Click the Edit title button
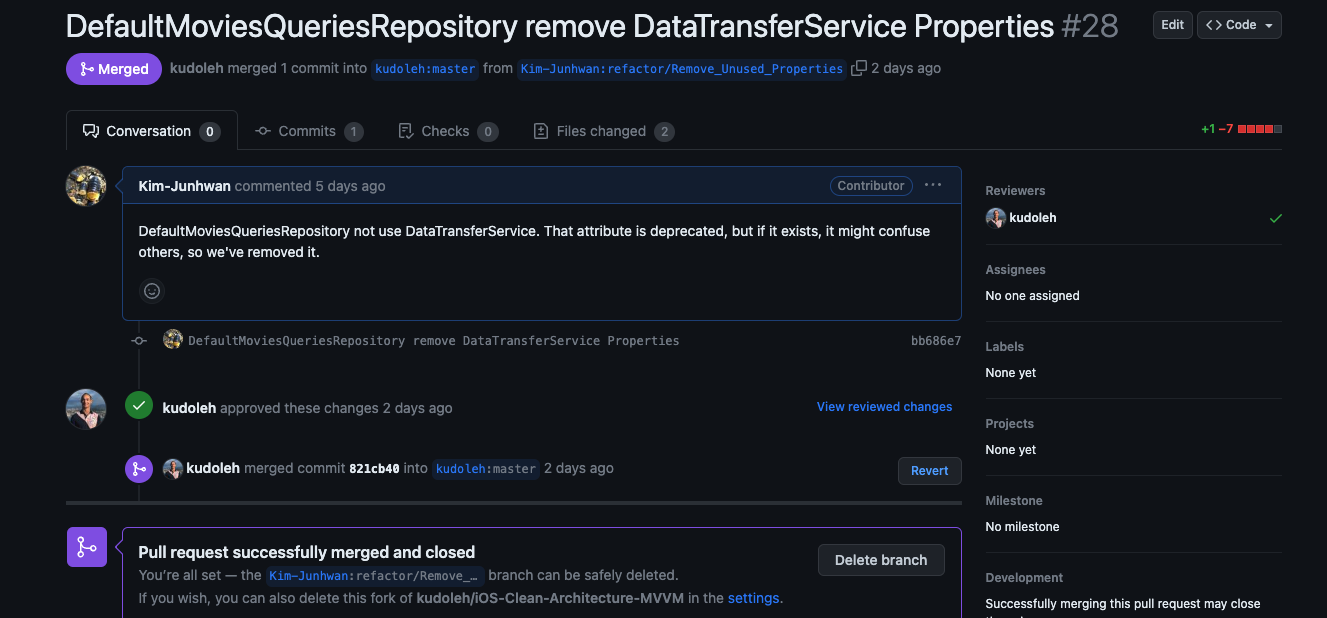The height and width of the screenshot is (618, 1327). [x=1172, y=25]
